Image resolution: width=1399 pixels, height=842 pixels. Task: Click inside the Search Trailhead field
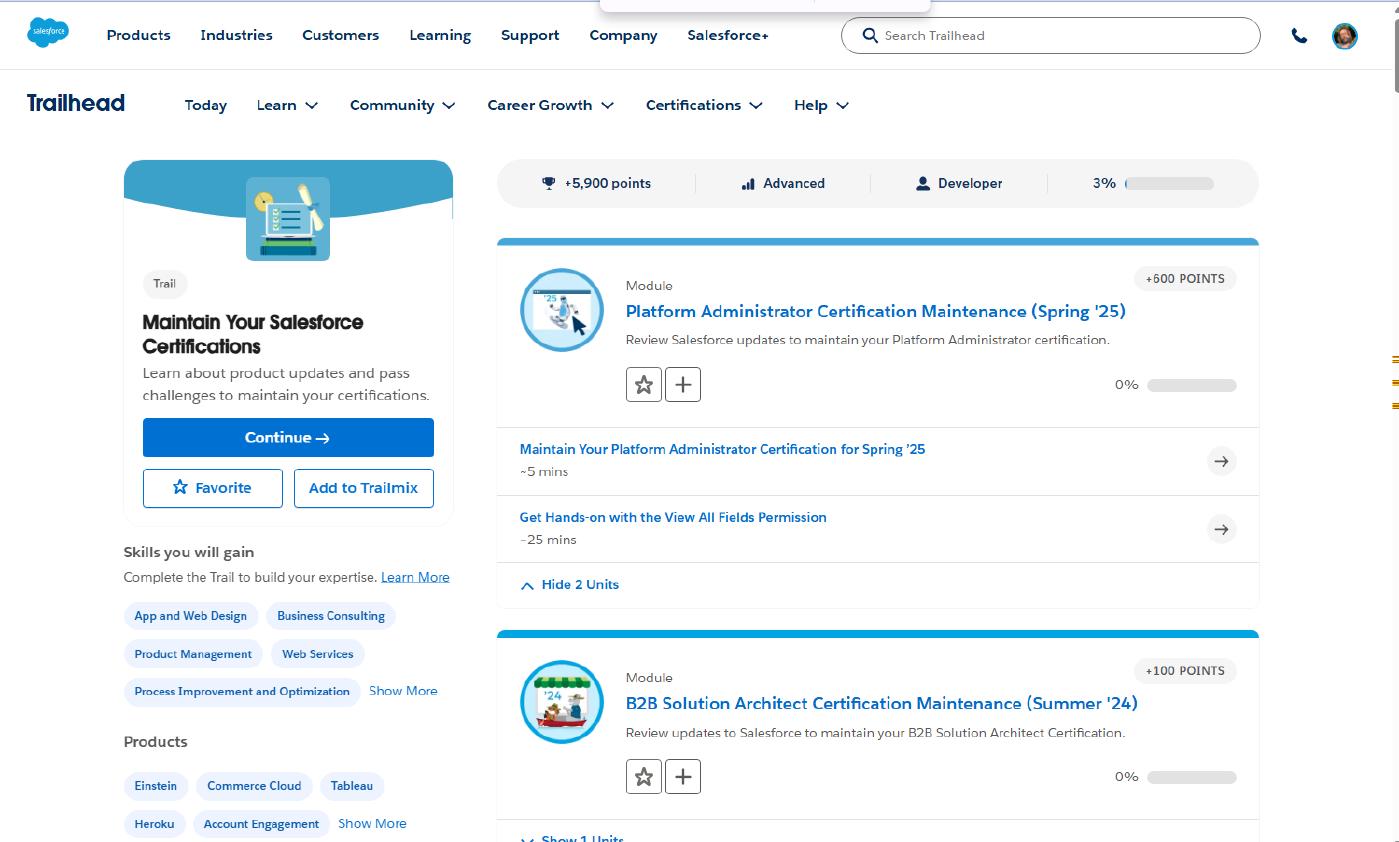point(1050,35)
